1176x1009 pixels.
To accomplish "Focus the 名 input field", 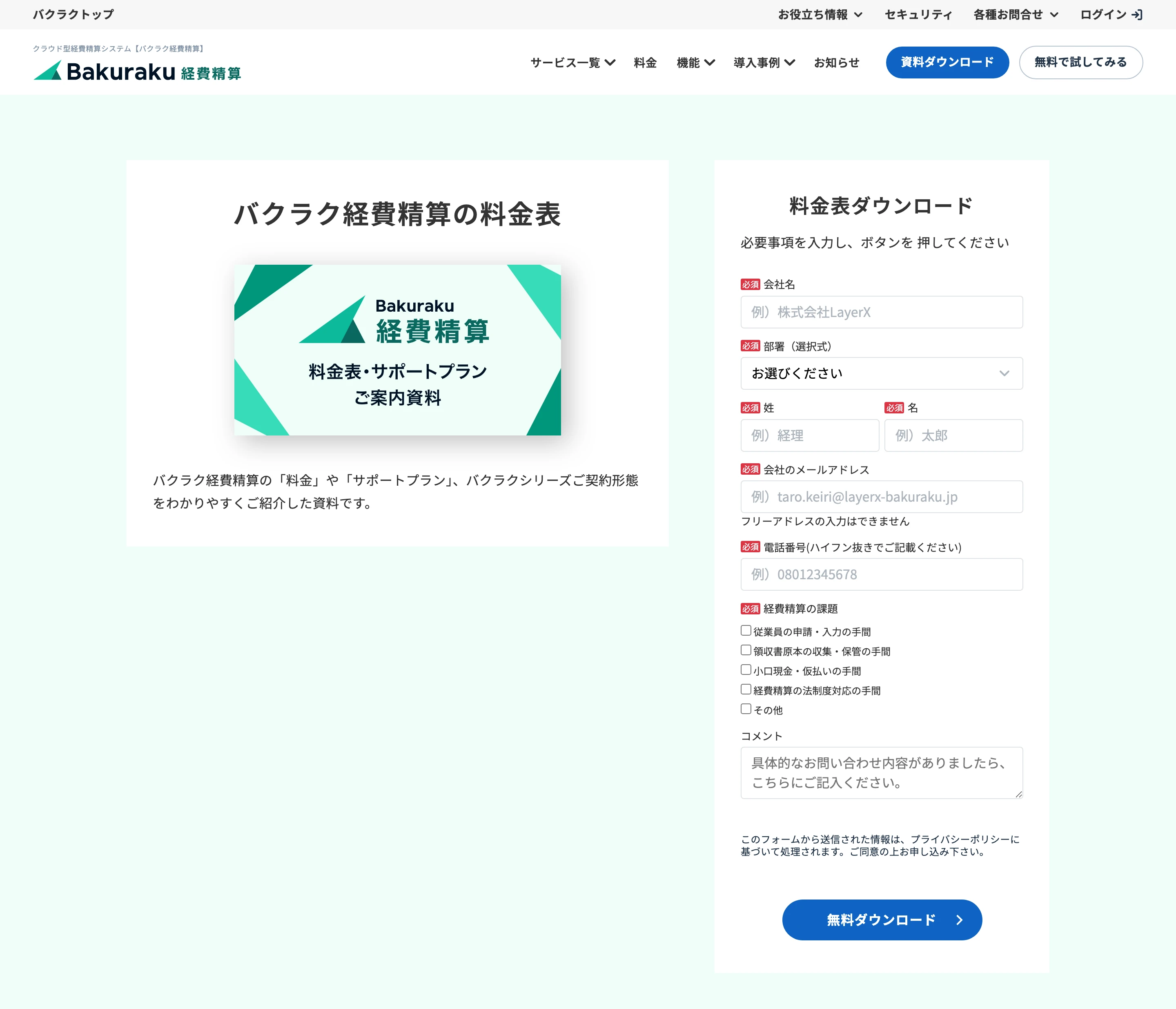I will point(953,435).
